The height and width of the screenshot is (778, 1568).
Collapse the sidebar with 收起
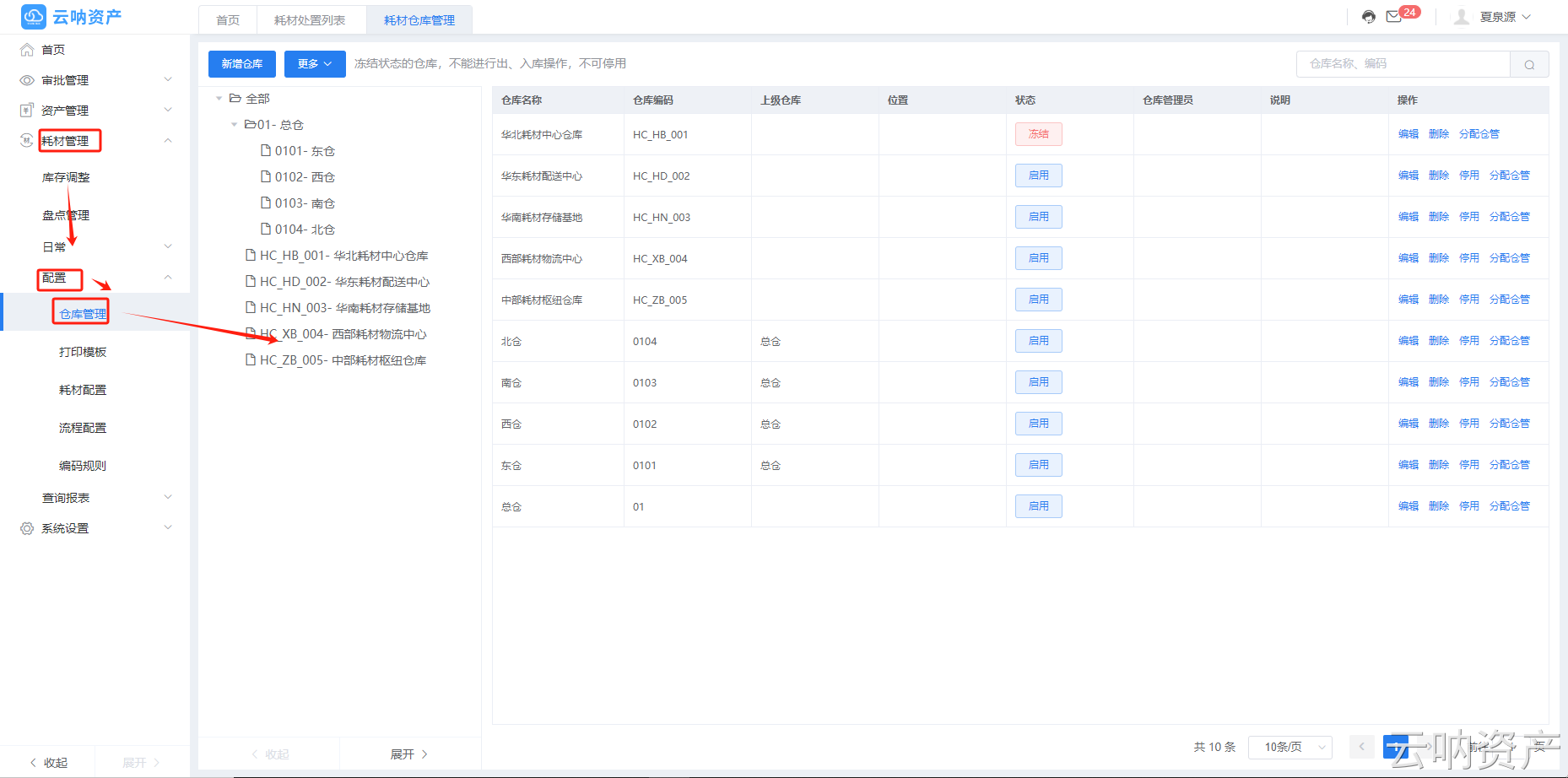pyautogui.click(x=48, y=763)
